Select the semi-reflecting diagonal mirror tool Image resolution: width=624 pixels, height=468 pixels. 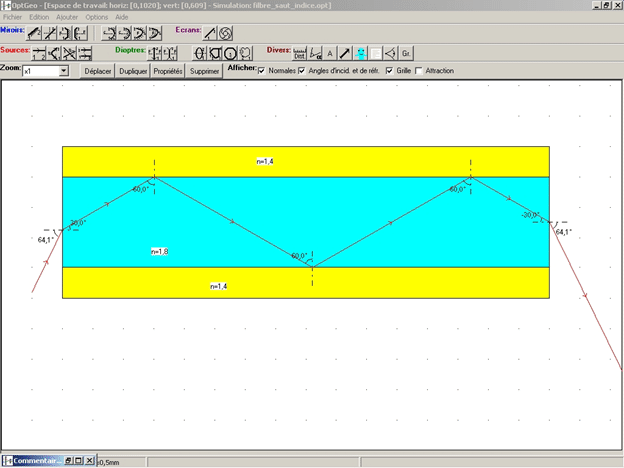pos(49,33)
